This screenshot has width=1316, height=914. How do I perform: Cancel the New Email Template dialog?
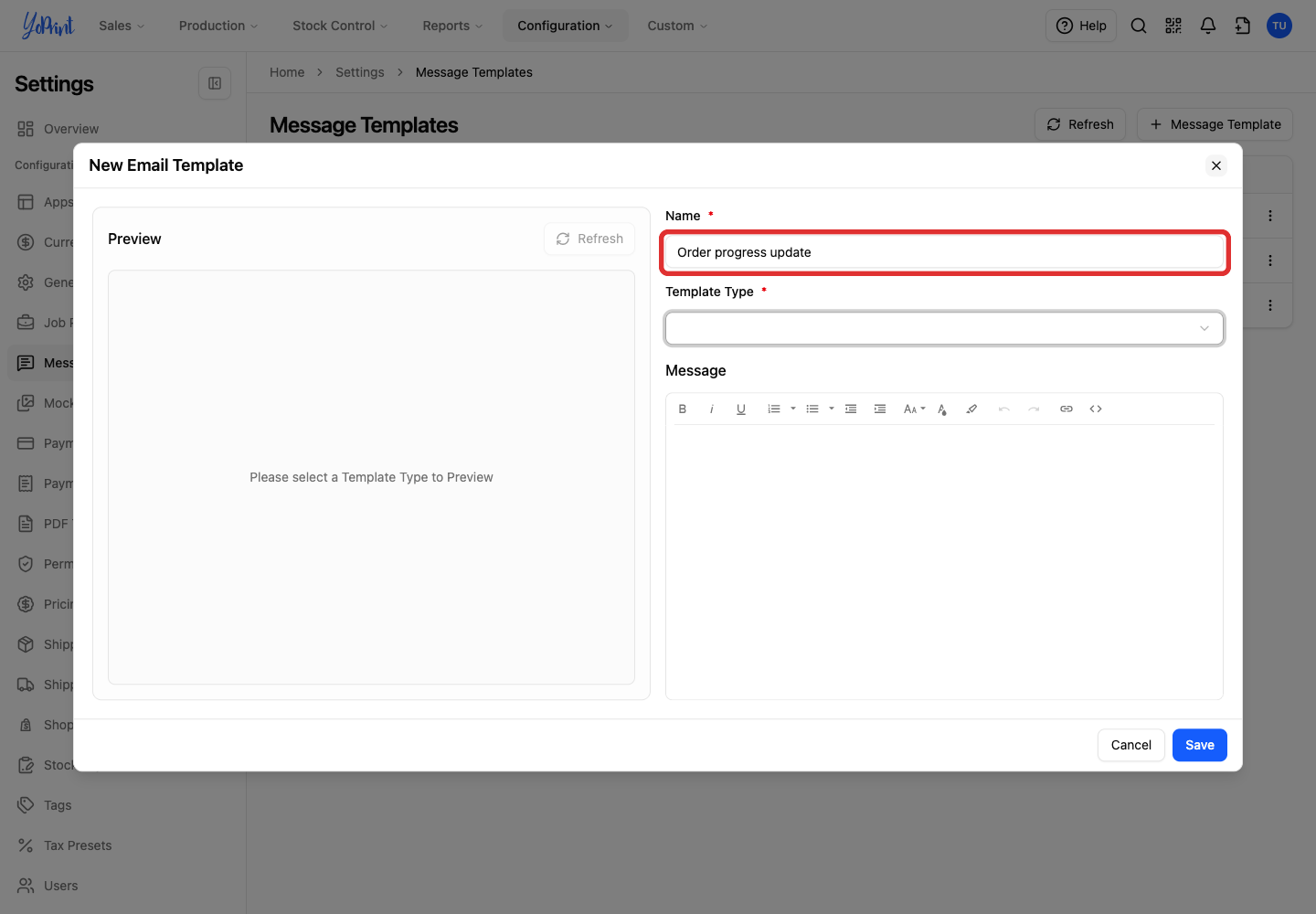(x=1131, y=745)
